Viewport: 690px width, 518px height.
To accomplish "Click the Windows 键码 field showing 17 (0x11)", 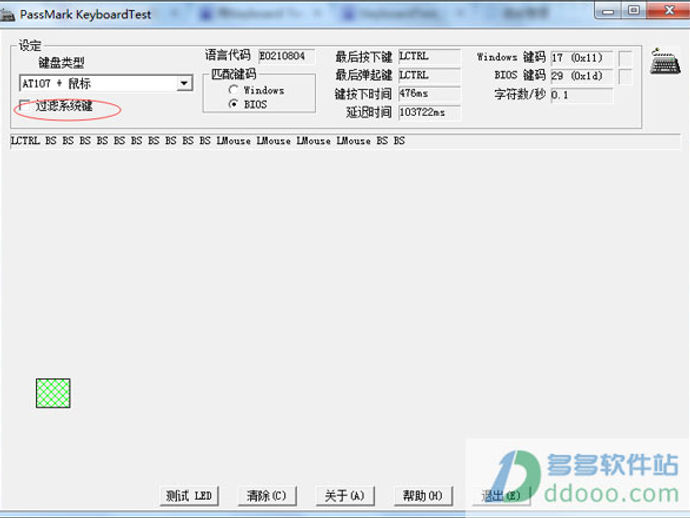I will [581, 58].
